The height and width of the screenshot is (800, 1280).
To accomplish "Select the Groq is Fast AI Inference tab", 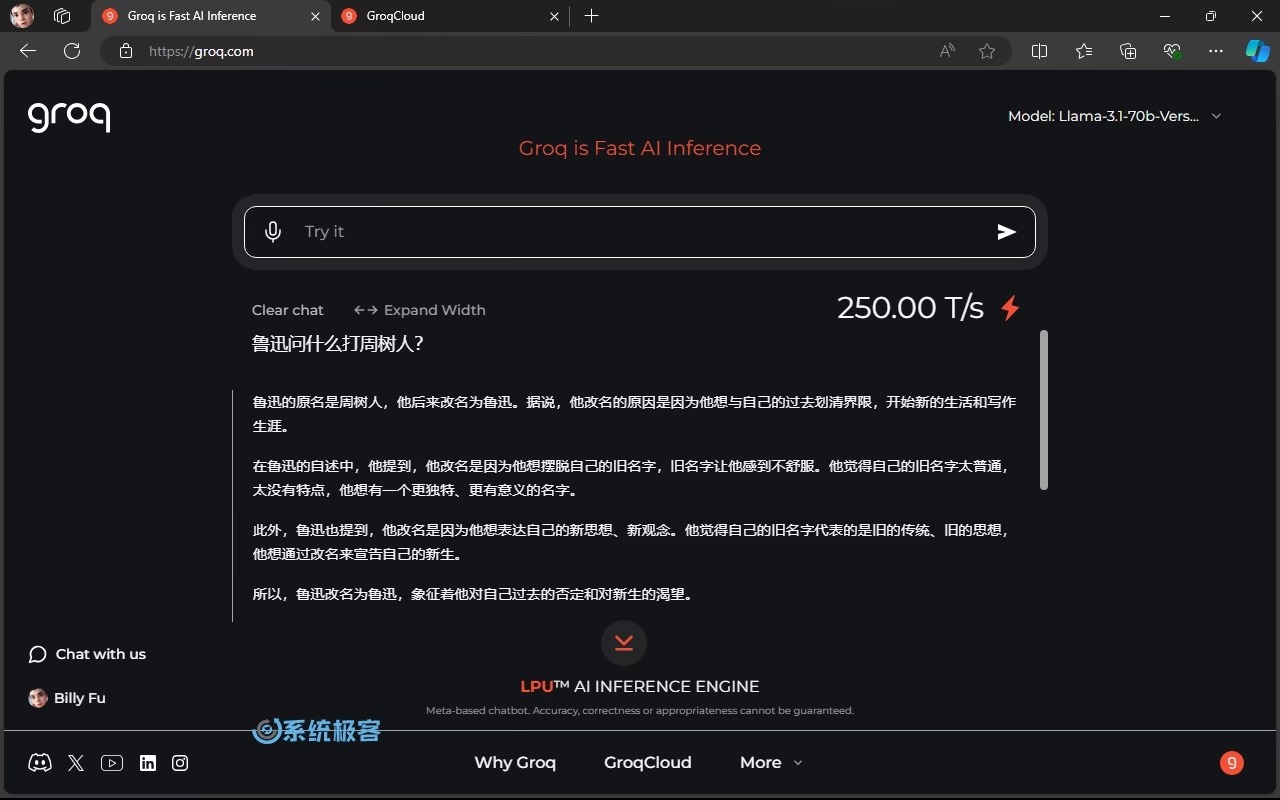I will [211, 16].
